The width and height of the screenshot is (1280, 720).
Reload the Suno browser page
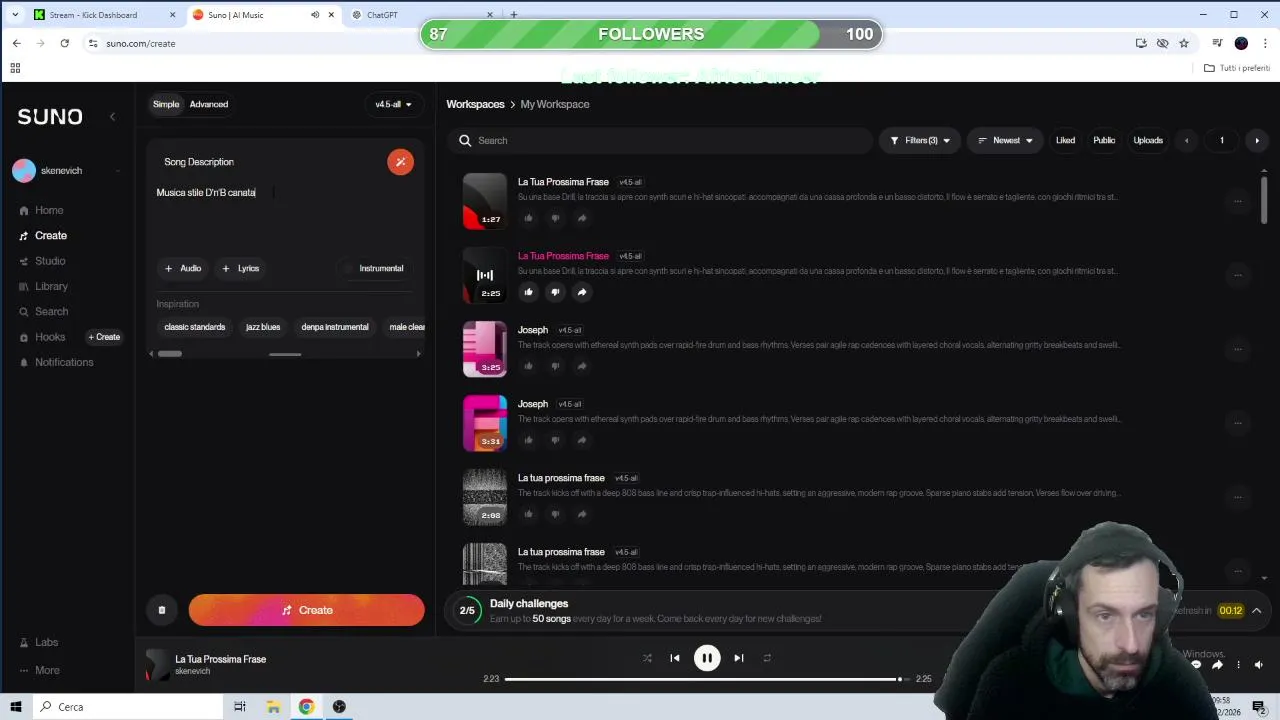pyautogui.click(x=65, y=43)
